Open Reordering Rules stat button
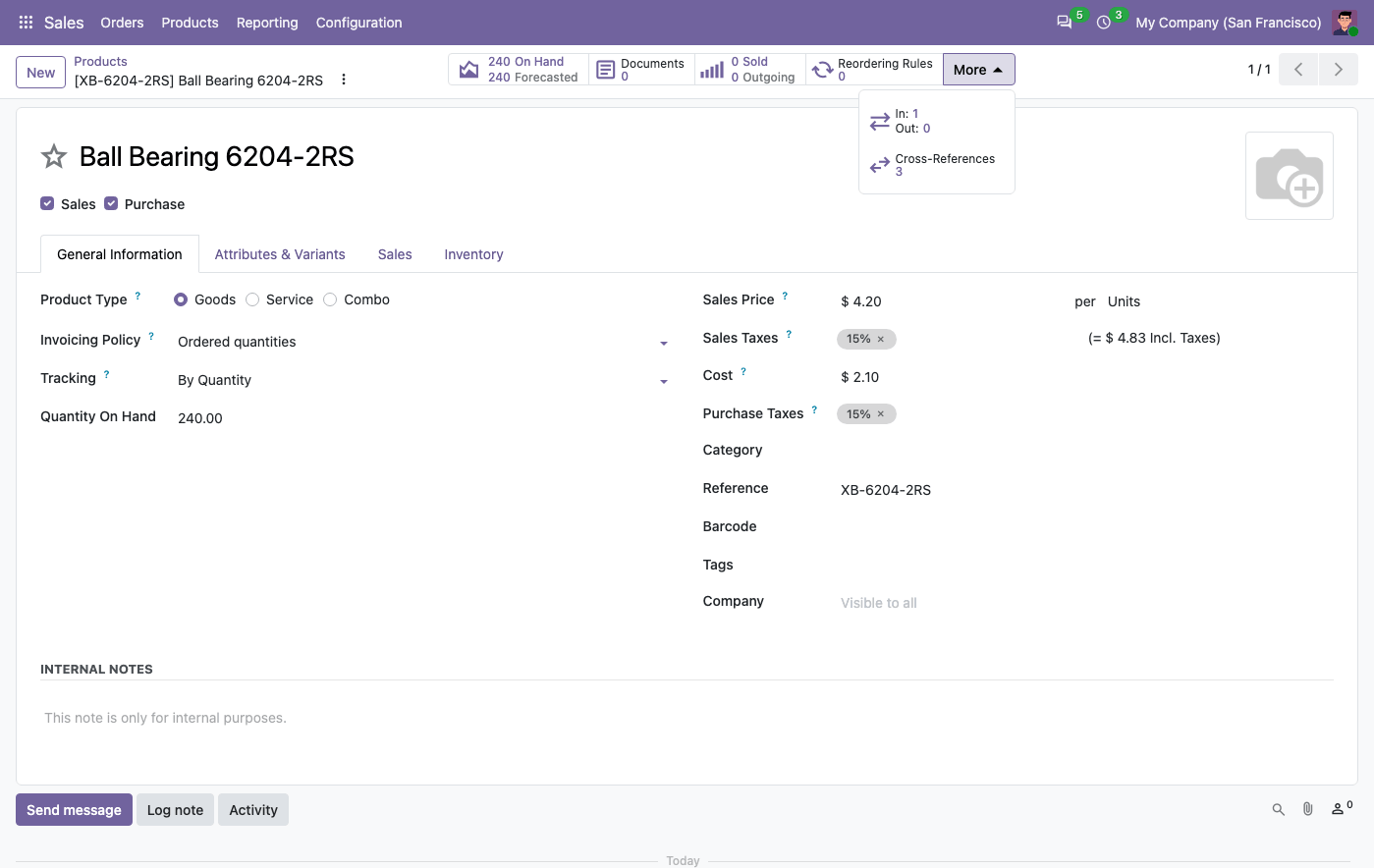This screenshot has width=1374, height=868. [874, 70]
